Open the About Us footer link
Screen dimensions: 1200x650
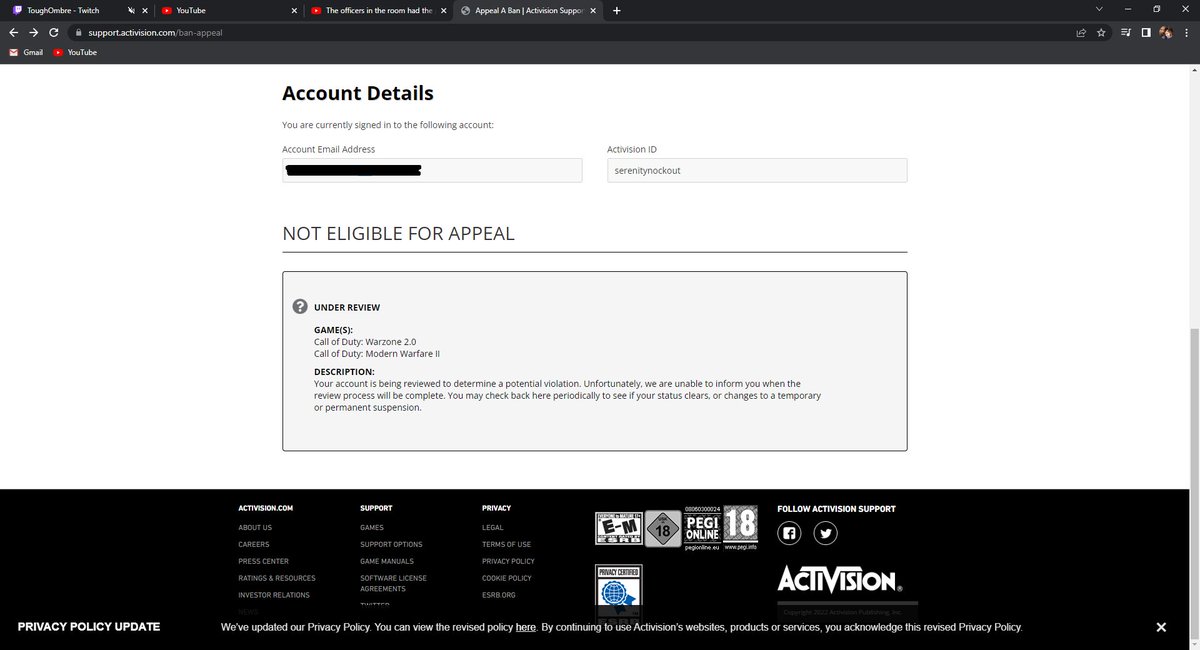255,527
